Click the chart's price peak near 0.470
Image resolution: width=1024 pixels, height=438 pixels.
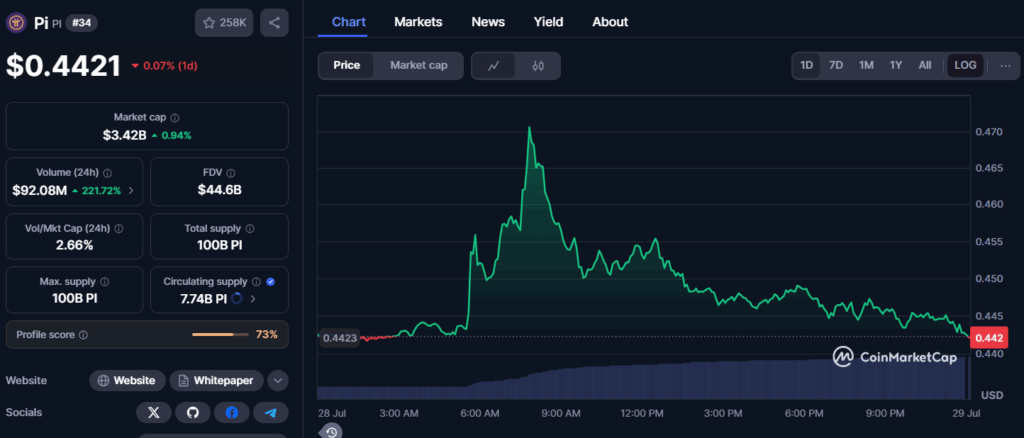click(529, 129)
